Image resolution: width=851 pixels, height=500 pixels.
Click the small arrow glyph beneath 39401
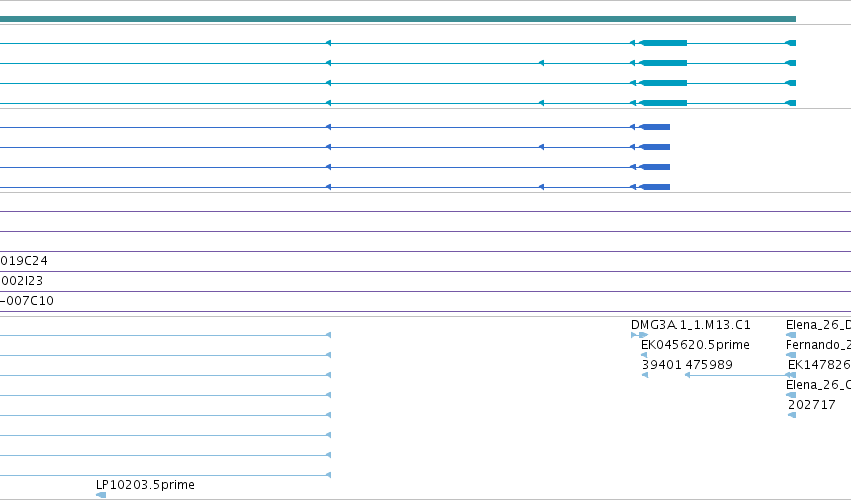click(x=645, y=375)
